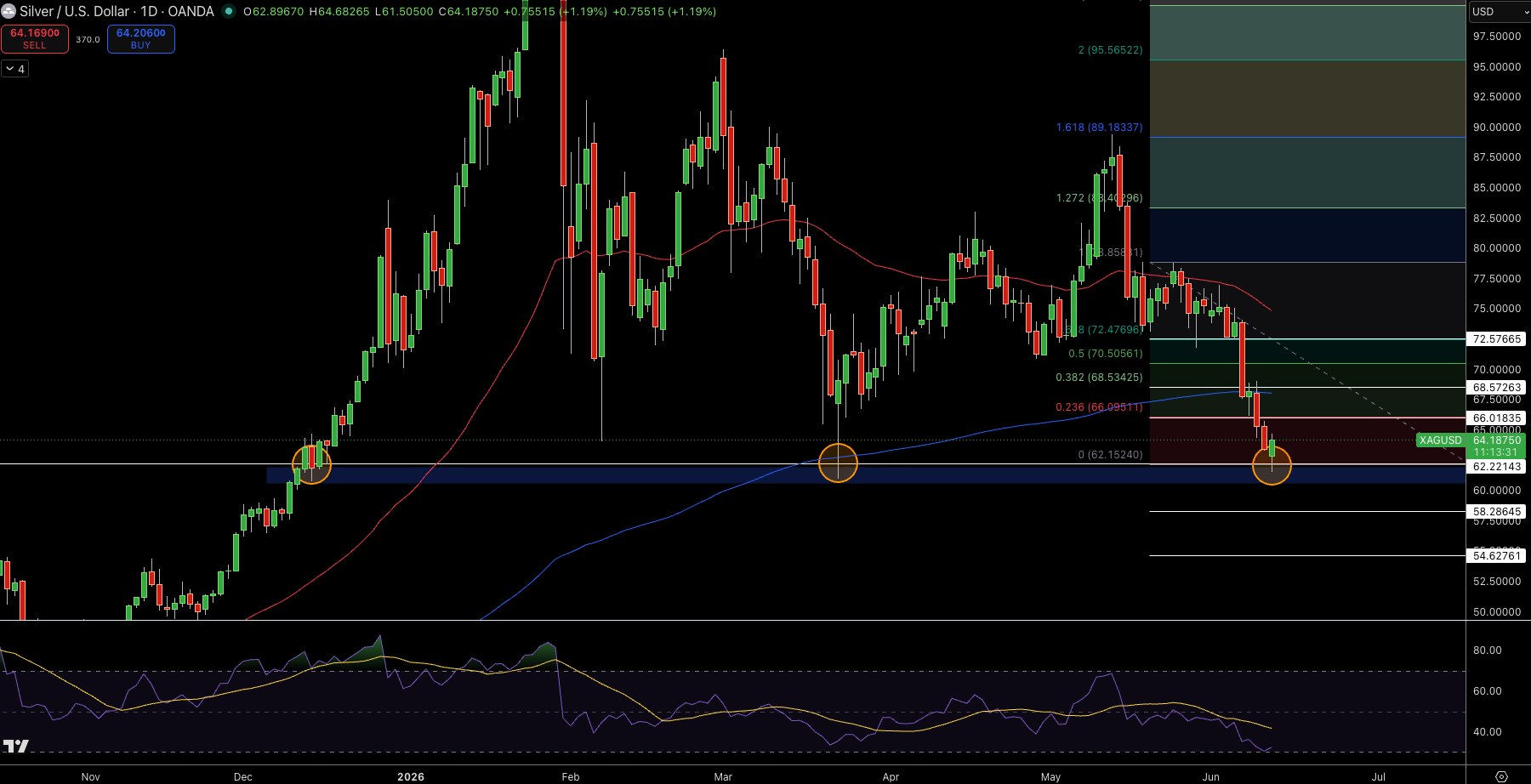Click the 64.20600 BUY button

141,39
